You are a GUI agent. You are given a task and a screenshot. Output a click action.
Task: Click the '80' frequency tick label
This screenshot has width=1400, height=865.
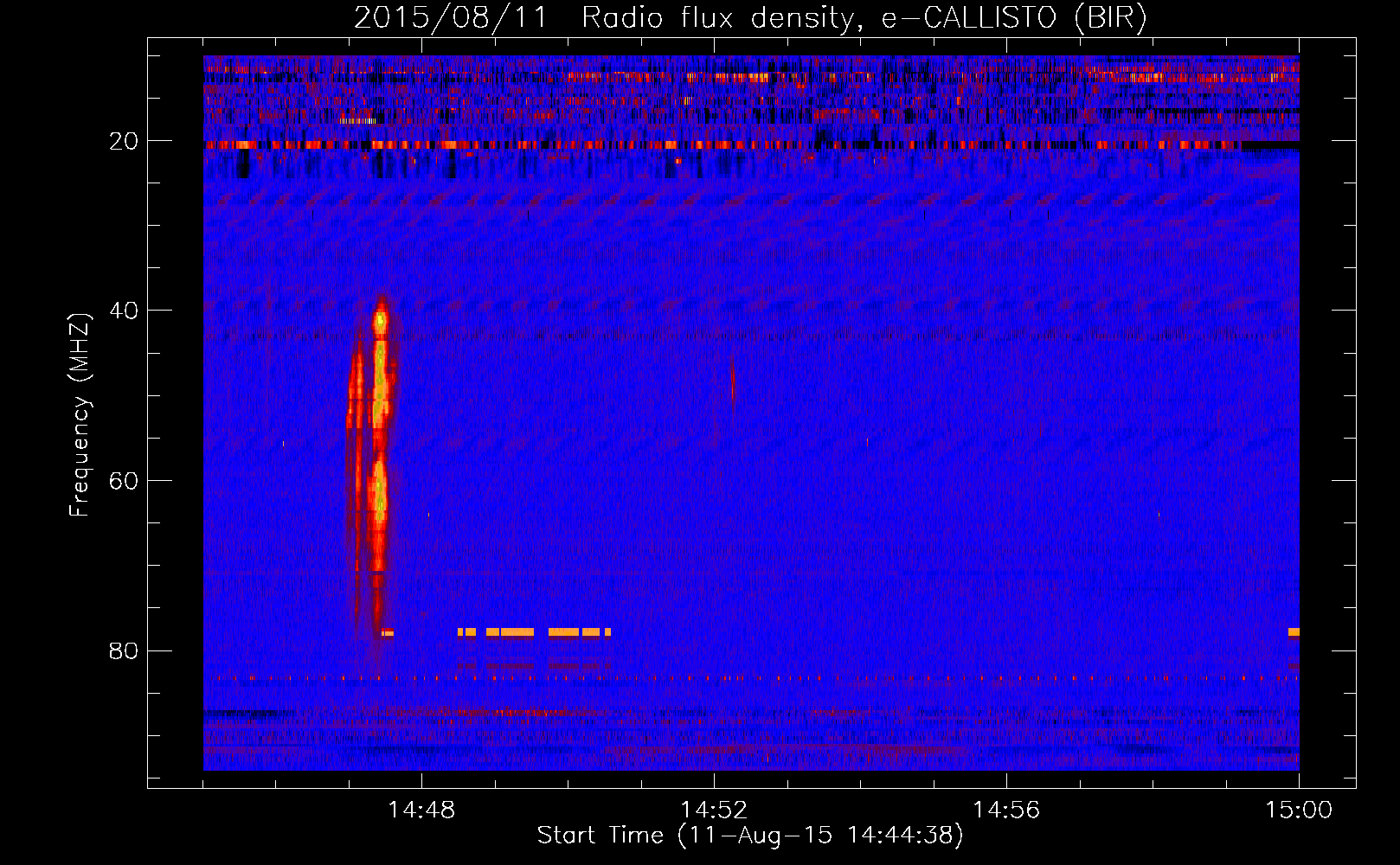click(124, 650)
